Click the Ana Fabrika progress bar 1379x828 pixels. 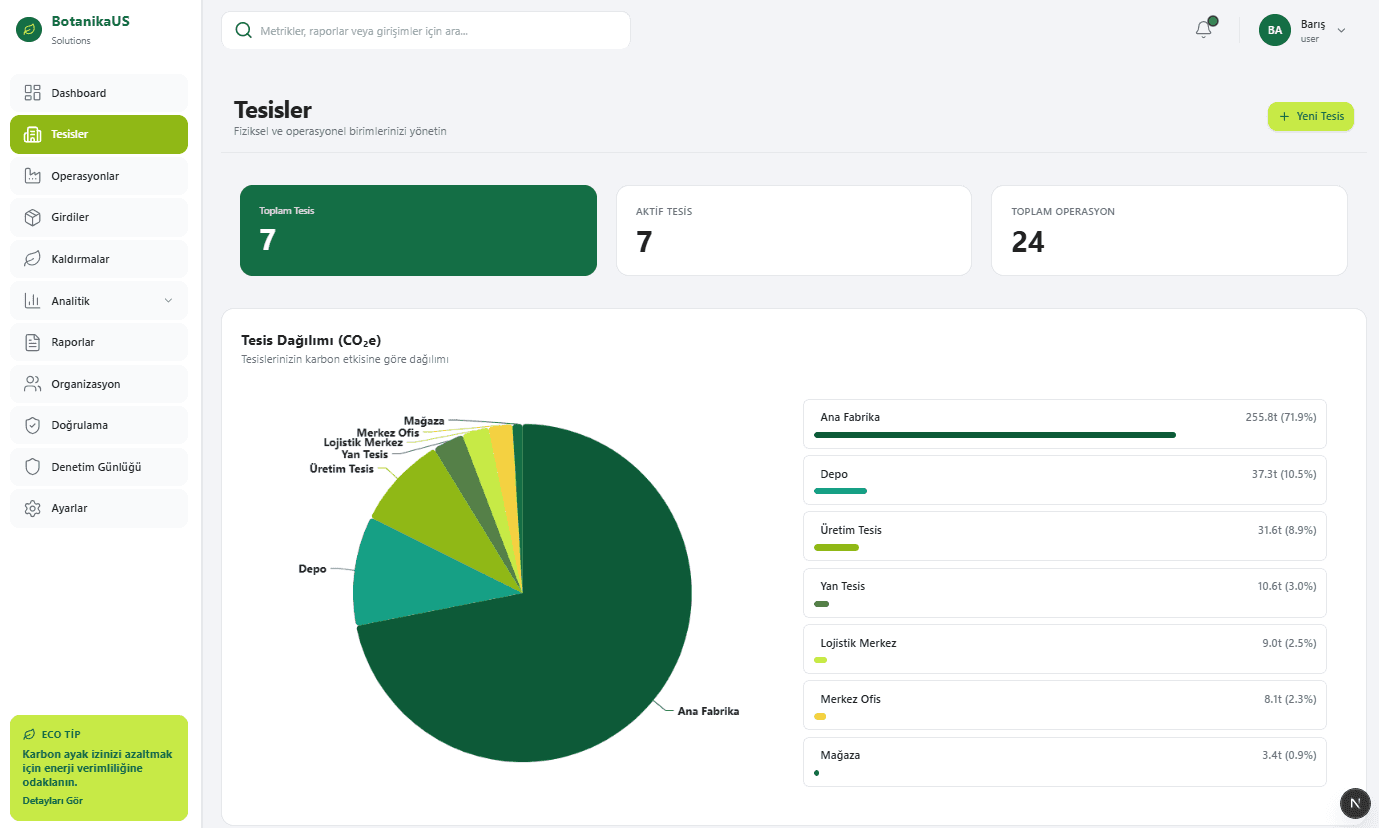click(x=994, y=435)
